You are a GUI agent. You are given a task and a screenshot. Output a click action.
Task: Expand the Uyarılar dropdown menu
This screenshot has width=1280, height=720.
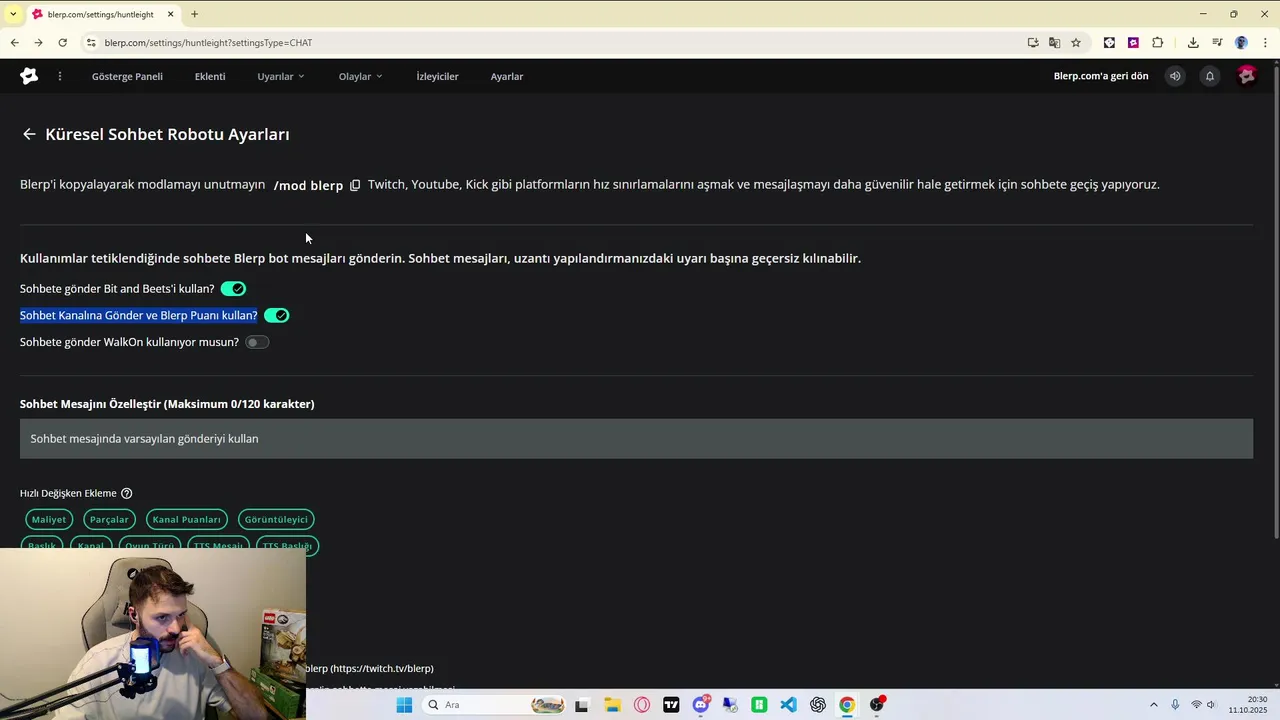coord(281,76)
